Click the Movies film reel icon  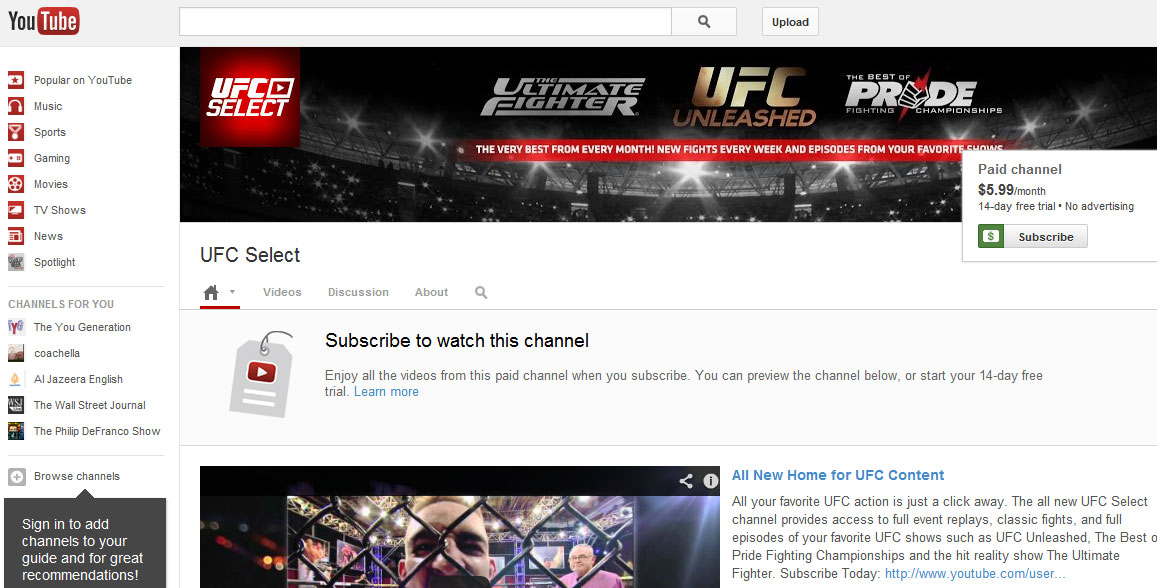pyautogui.click(x=15, y=184)
